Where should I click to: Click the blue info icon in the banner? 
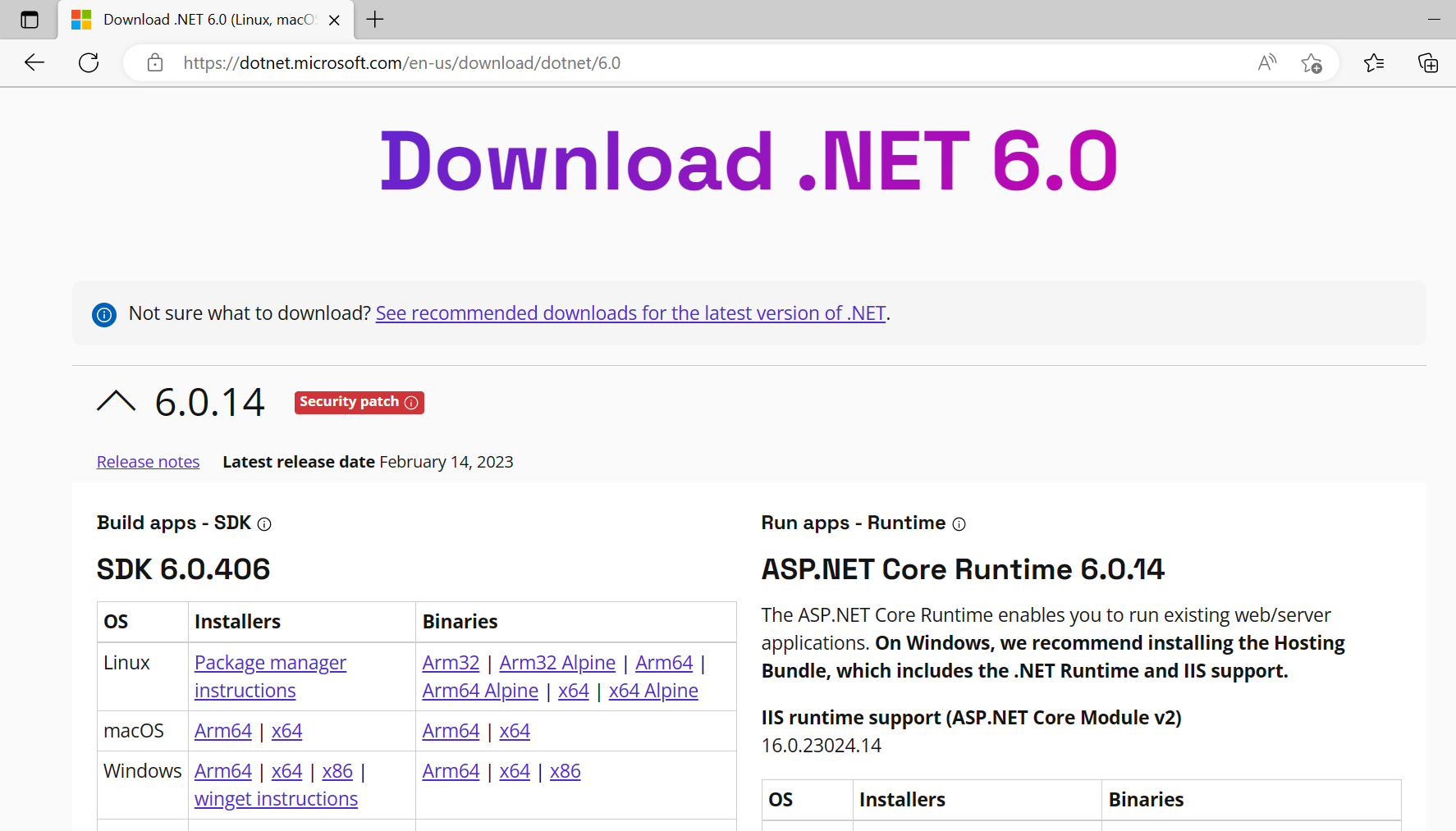coord(104,314)
